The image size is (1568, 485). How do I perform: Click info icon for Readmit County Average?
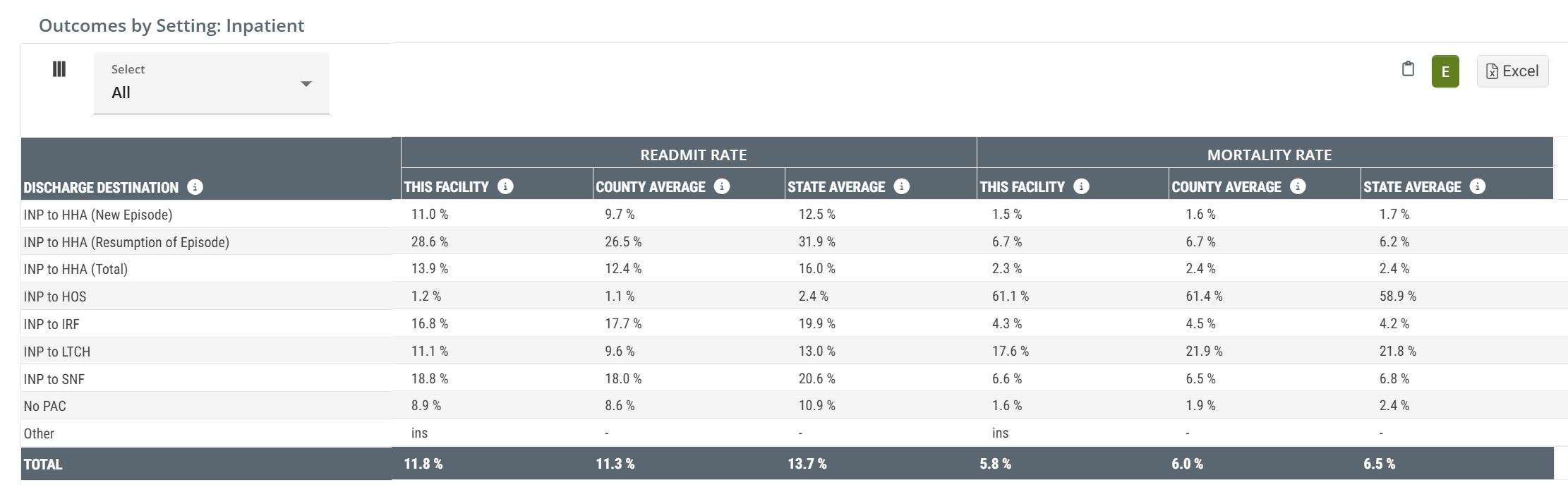721,186
